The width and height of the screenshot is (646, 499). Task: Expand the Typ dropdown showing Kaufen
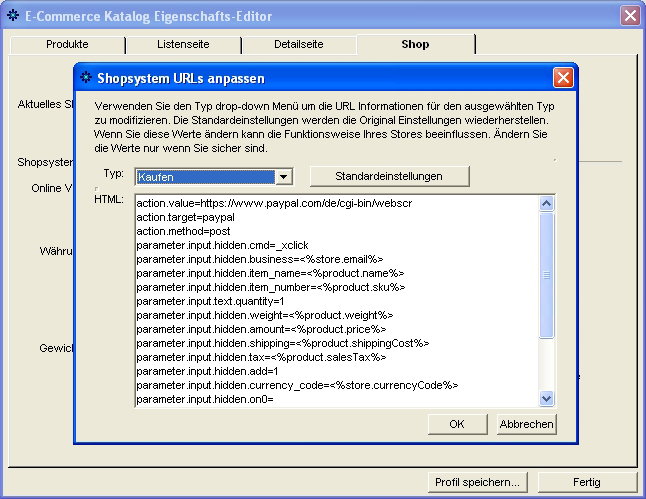[x=283, y=176]
